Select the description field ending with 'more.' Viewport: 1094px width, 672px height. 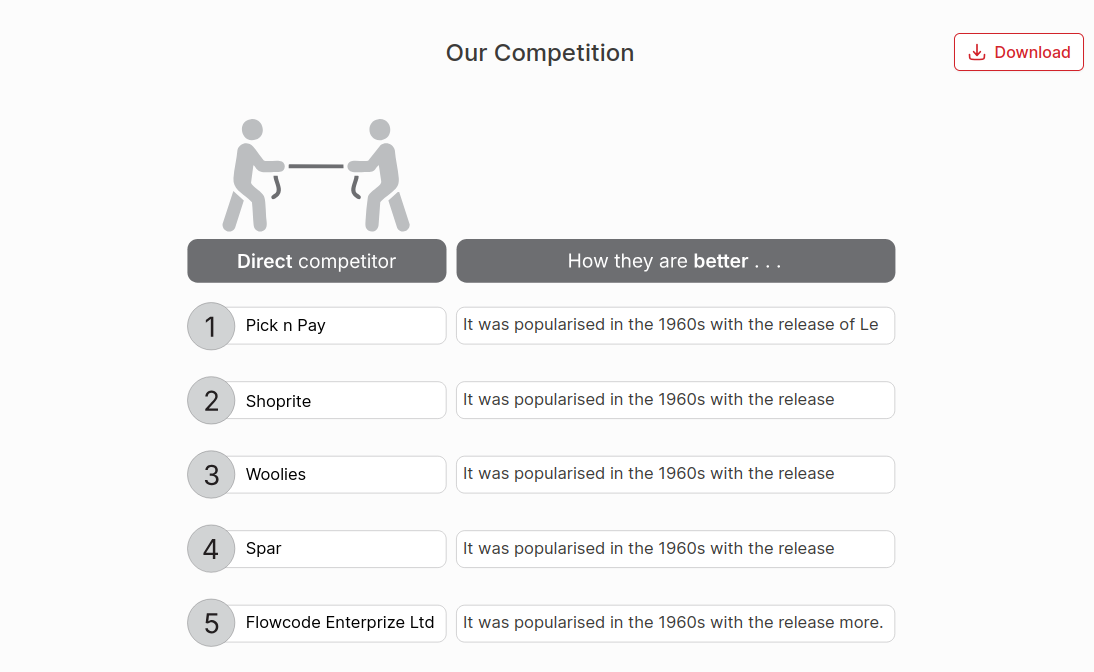(x=675, y=623)
